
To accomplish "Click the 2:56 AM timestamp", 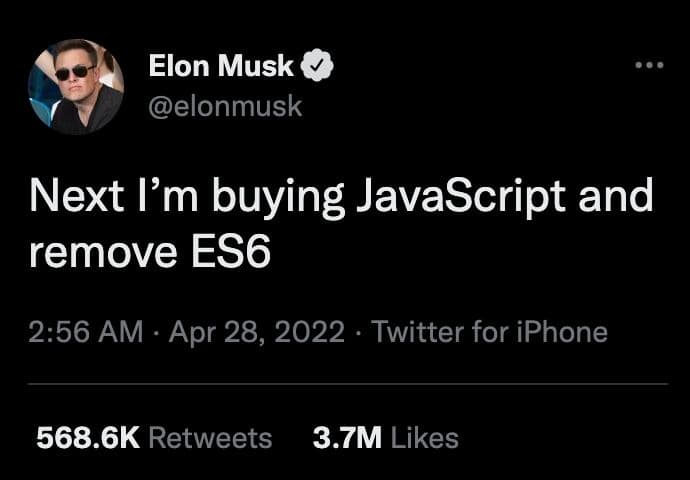I will (x=86, y=331).
